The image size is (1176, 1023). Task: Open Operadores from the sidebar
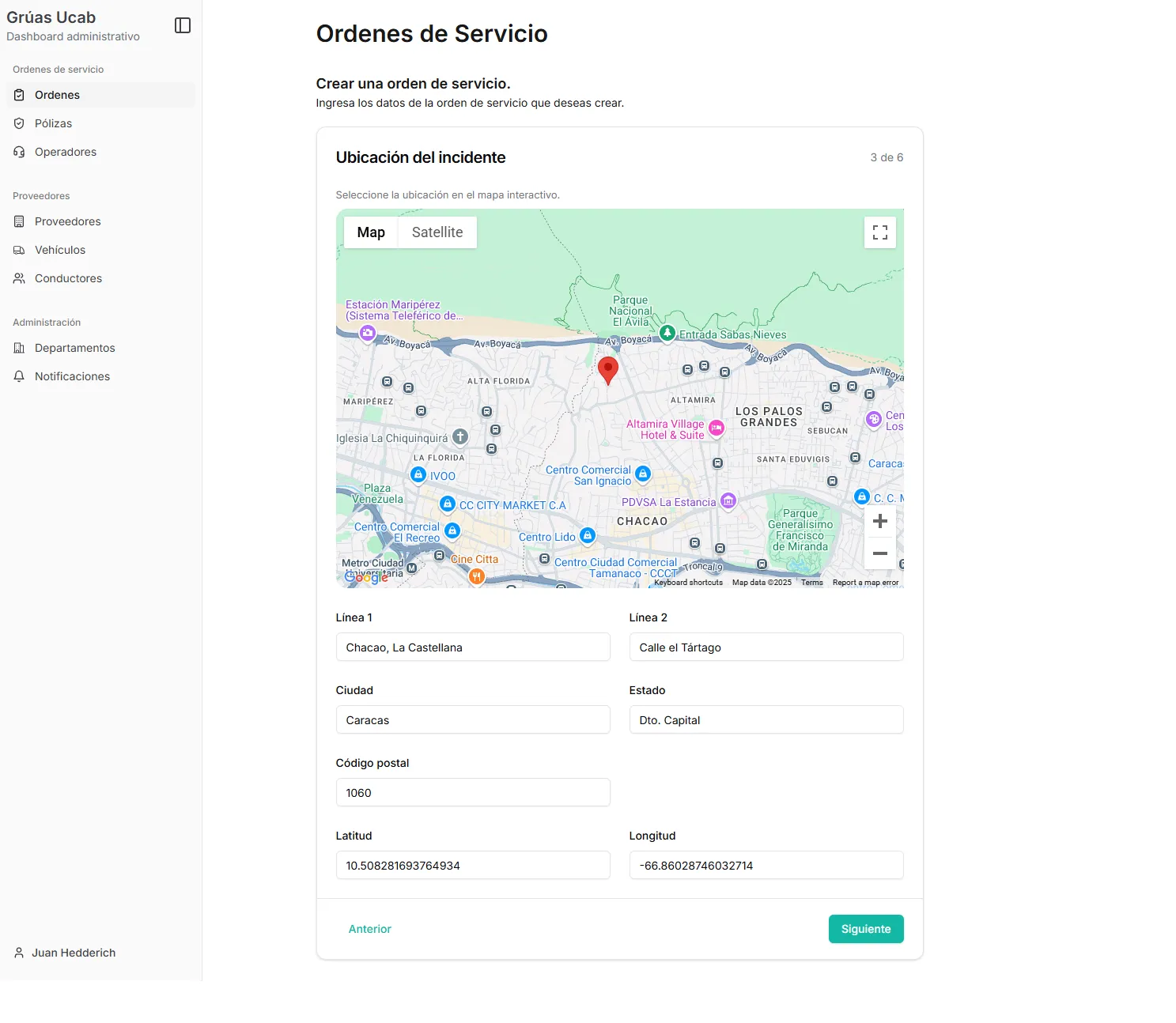66,151
